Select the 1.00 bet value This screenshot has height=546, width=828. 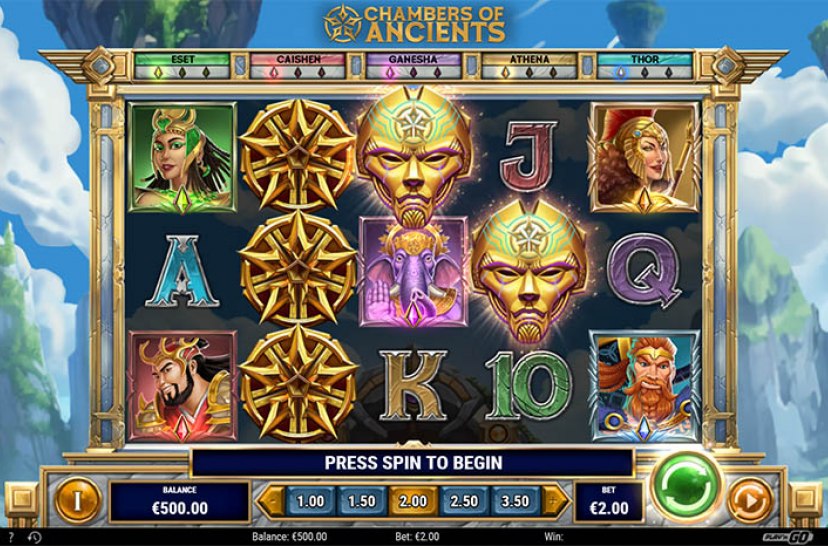coord(310,501)
